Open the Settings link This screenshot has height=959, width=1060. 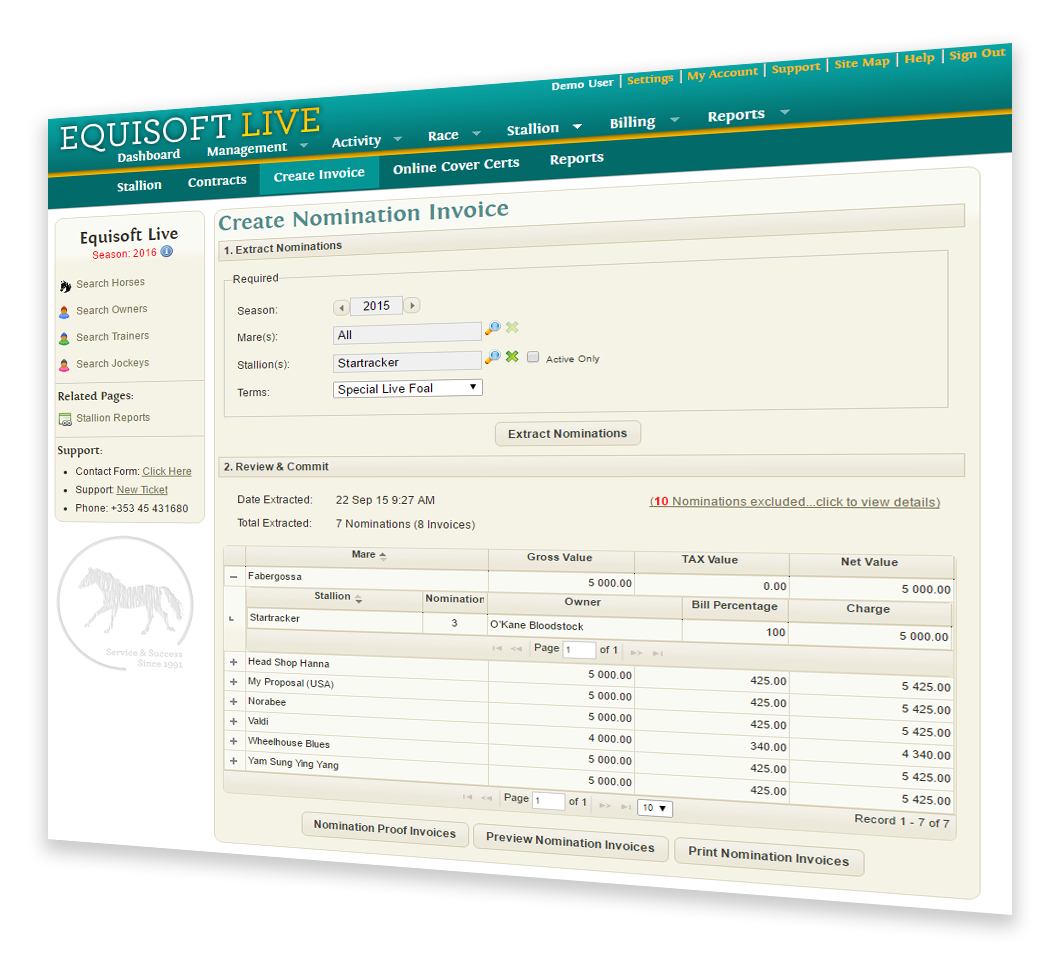[650, 79]
